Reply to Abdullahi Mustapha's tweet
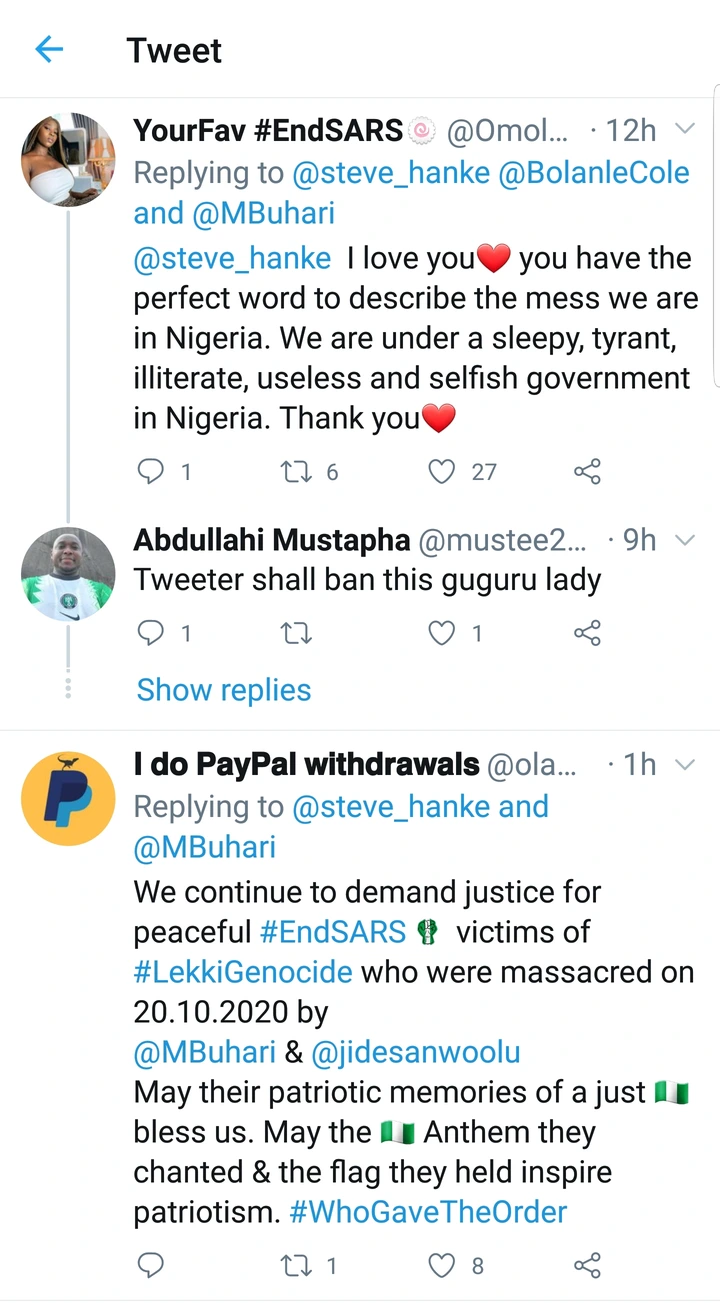The width and height of the screenshot is (720, 1304). pos(150,632)
